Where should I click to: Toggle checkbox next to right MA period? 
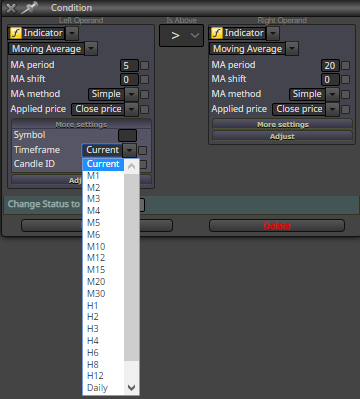(346, 65)
